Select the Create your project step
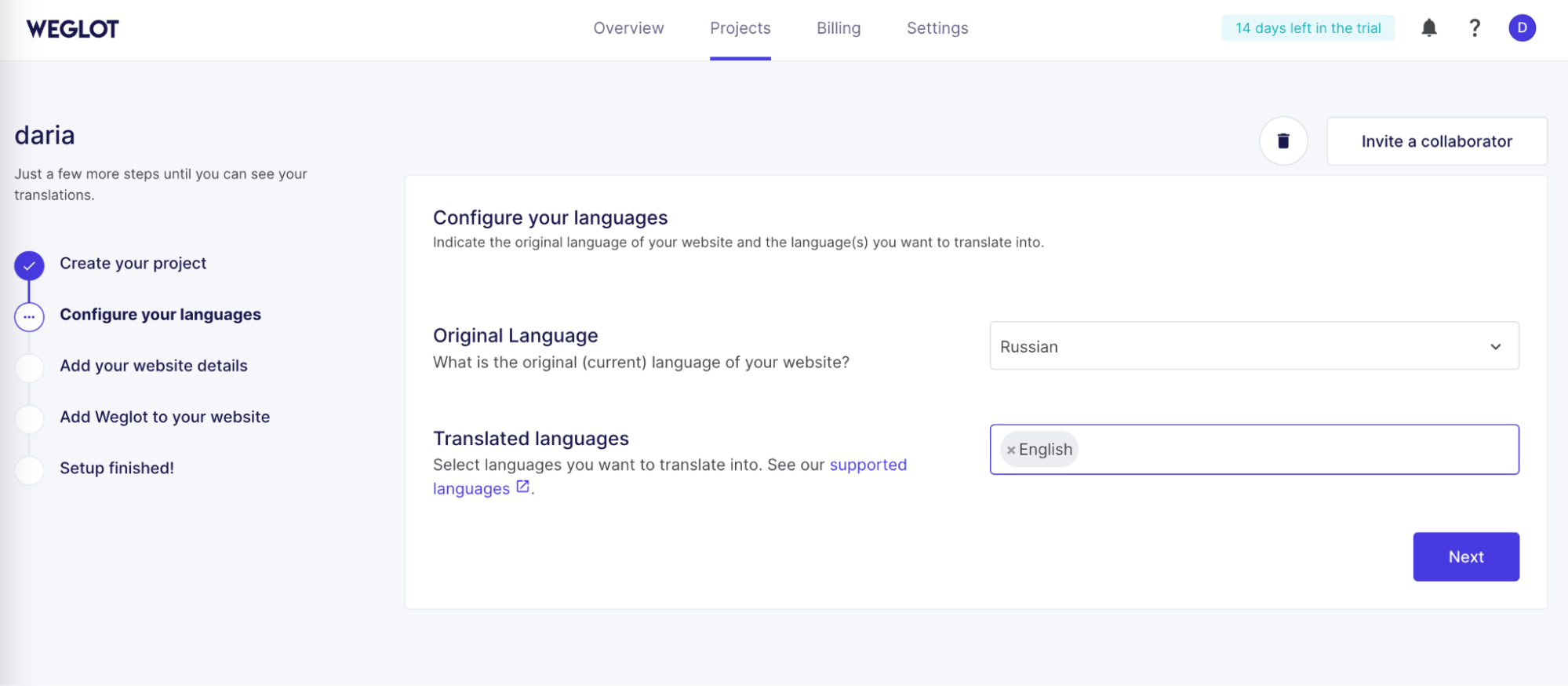 click(x=133, y=264)
